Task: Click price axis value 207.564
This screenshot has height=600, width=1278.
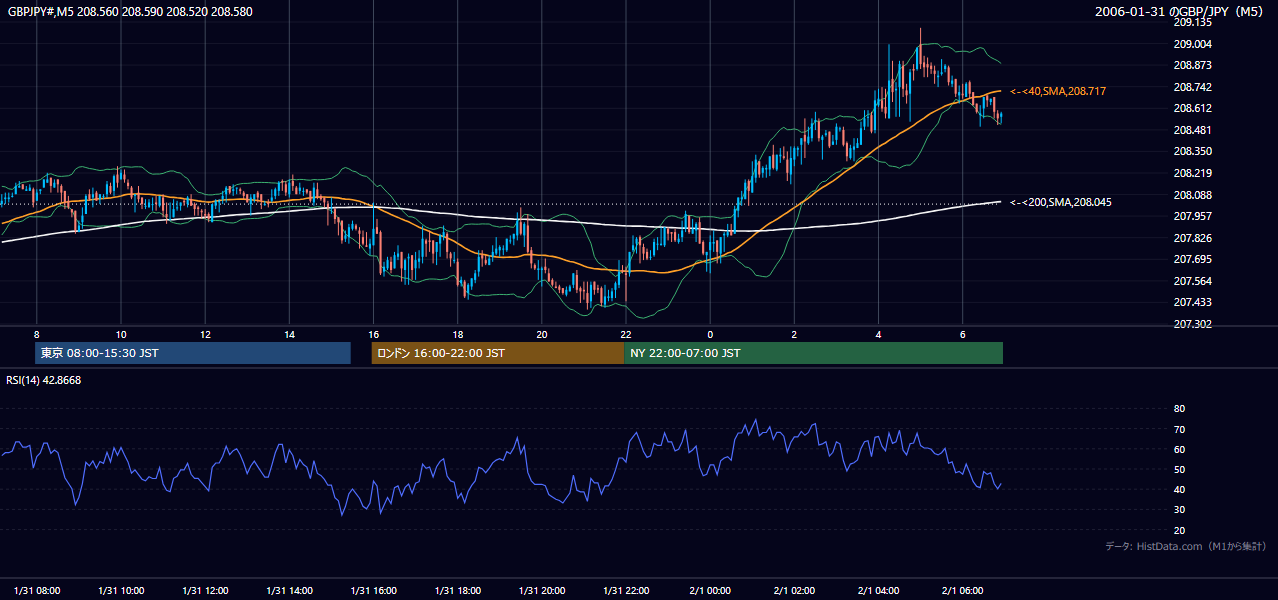Action: tap(1192, 281)
